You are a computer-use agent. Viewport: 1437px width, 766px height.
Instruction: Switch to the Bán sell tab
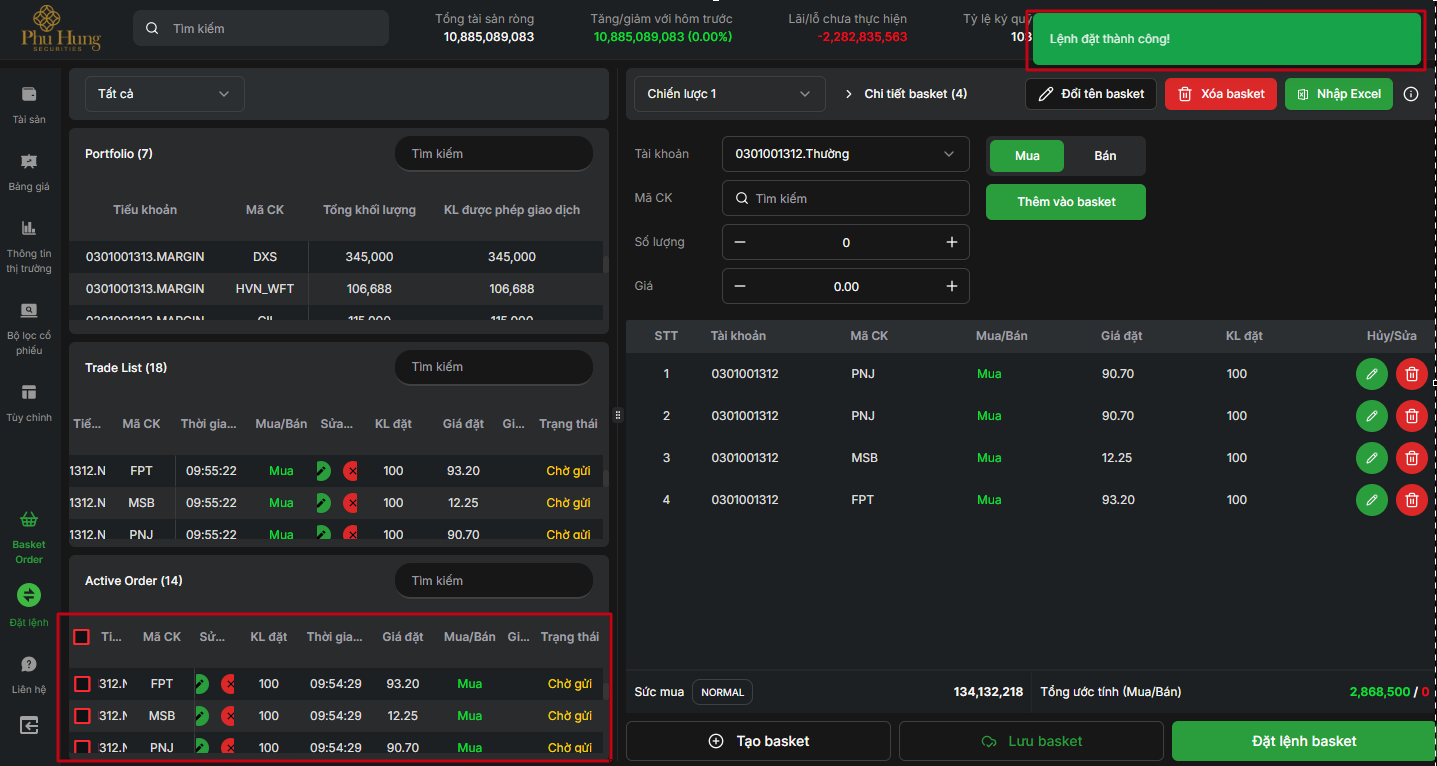pos(1105,156)
